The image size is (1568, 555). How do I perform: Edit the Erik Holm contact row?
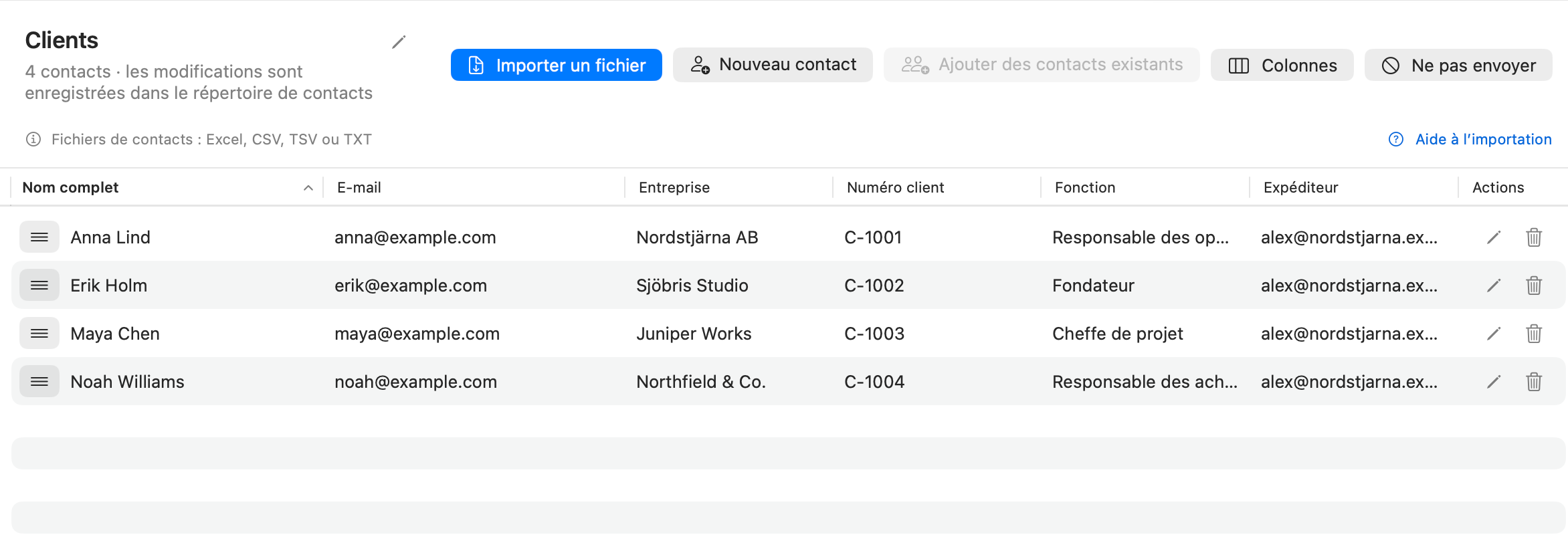[x=1494, y=286]
